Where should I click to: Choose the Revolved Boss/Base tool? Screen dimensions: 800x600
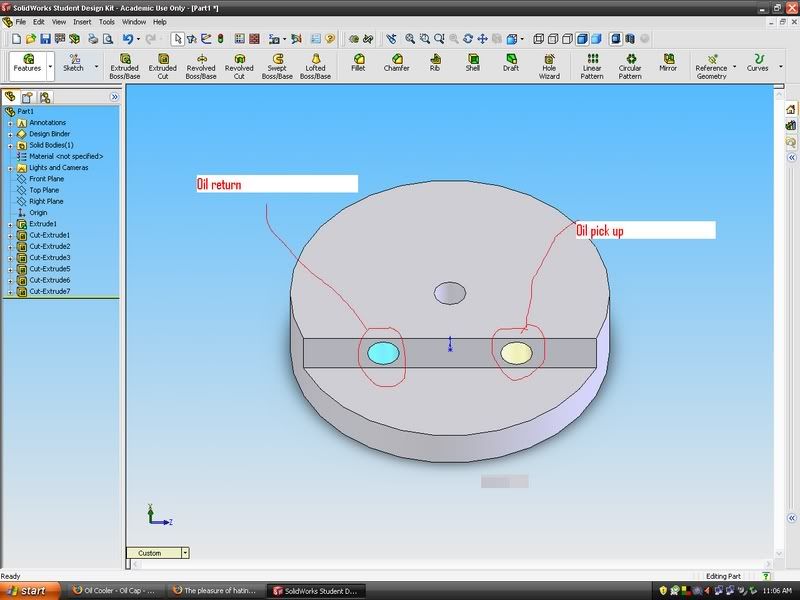coord(201,66)
